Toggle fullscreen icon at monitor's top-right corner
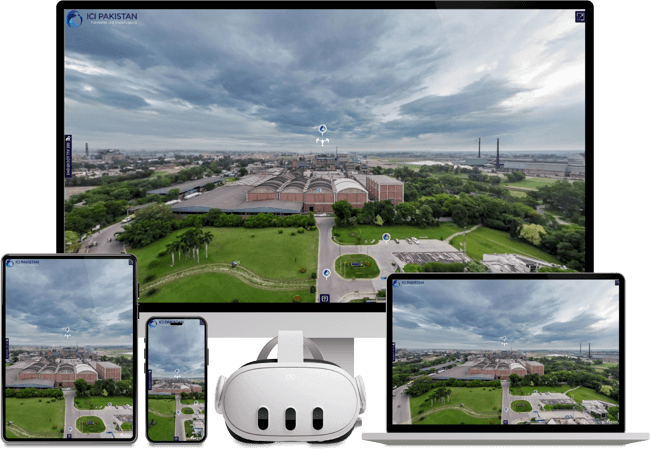Screen dimensions: 650x449 coord(580,16)
